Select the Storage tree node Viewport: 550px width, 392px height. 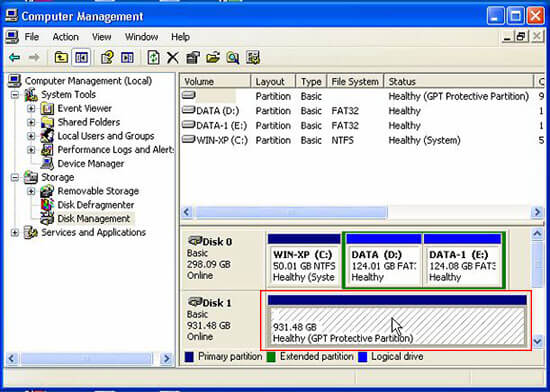[58, 177]
